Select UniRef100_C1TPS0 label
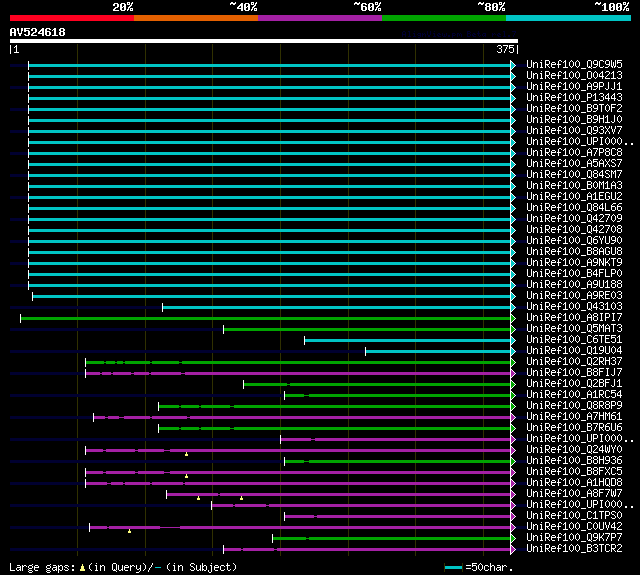Screen dimensions: 640x575 (574, 516)
